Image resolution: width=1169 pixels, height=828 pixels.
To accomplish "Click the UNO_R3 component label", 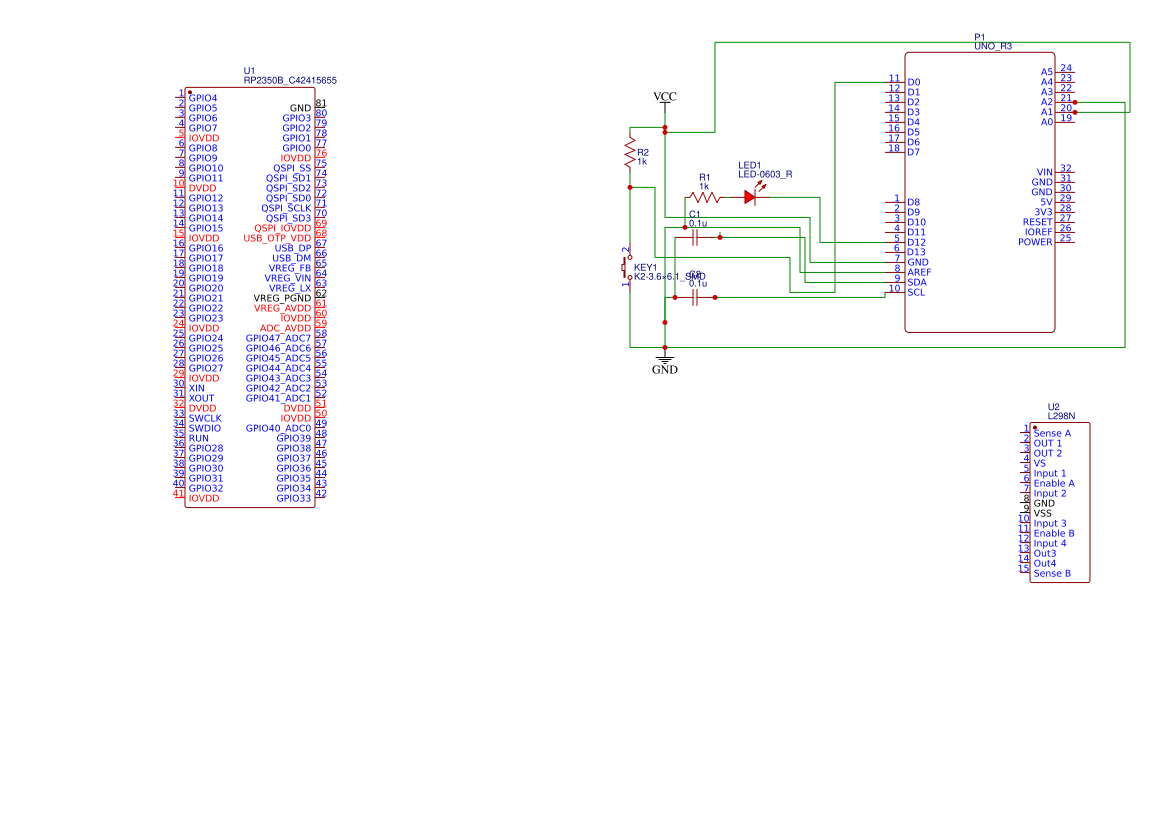I will pyautogui.click(x=993, y=46).
